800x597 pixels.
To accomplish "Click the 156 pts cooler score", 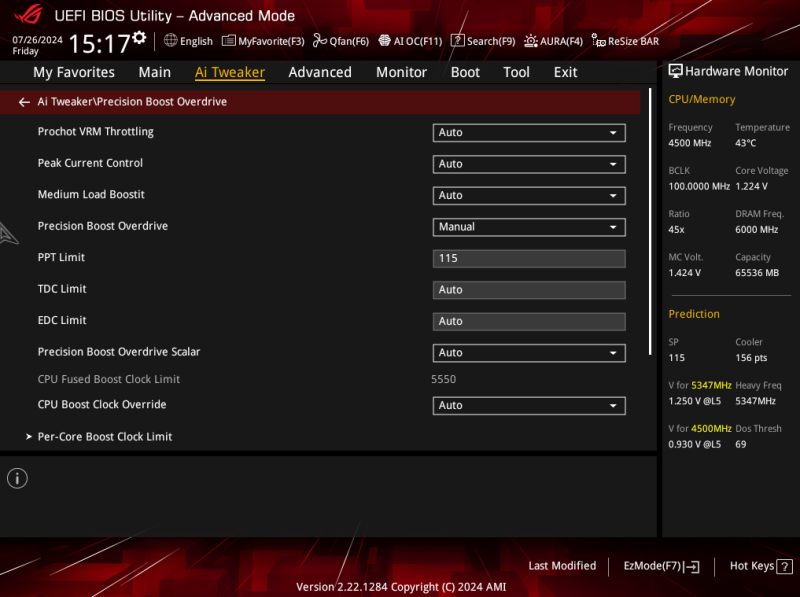I will click(751, 358).
